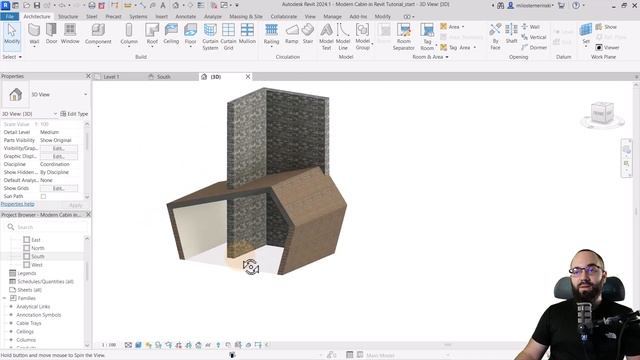Close the {3D} view tab

tap(248, 77)
